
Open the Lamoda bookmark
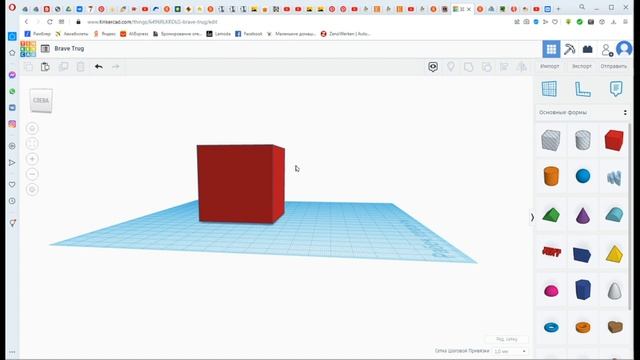[219, 34]
